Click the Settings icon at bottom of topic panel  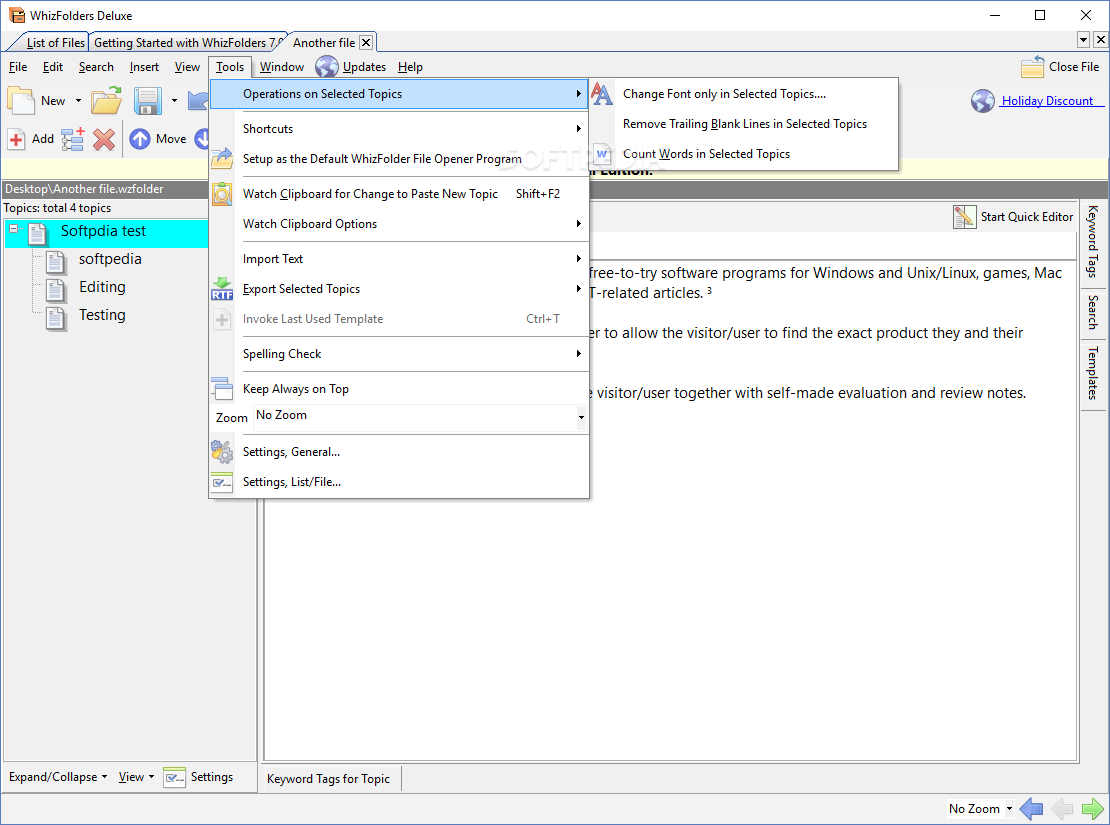click(x=174, y=777)
